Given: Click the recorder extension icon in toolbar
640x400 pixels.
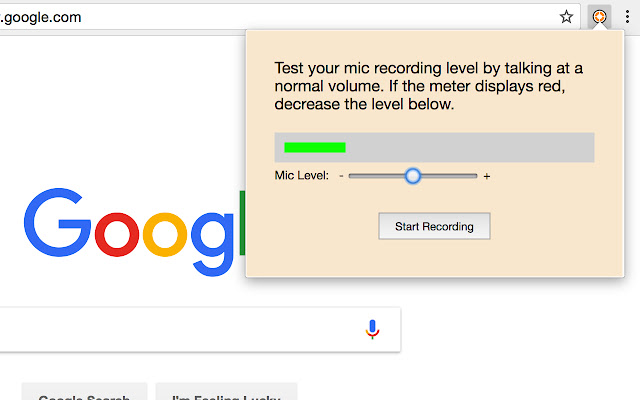Looking at the screenshot, I should pos(599,17).
